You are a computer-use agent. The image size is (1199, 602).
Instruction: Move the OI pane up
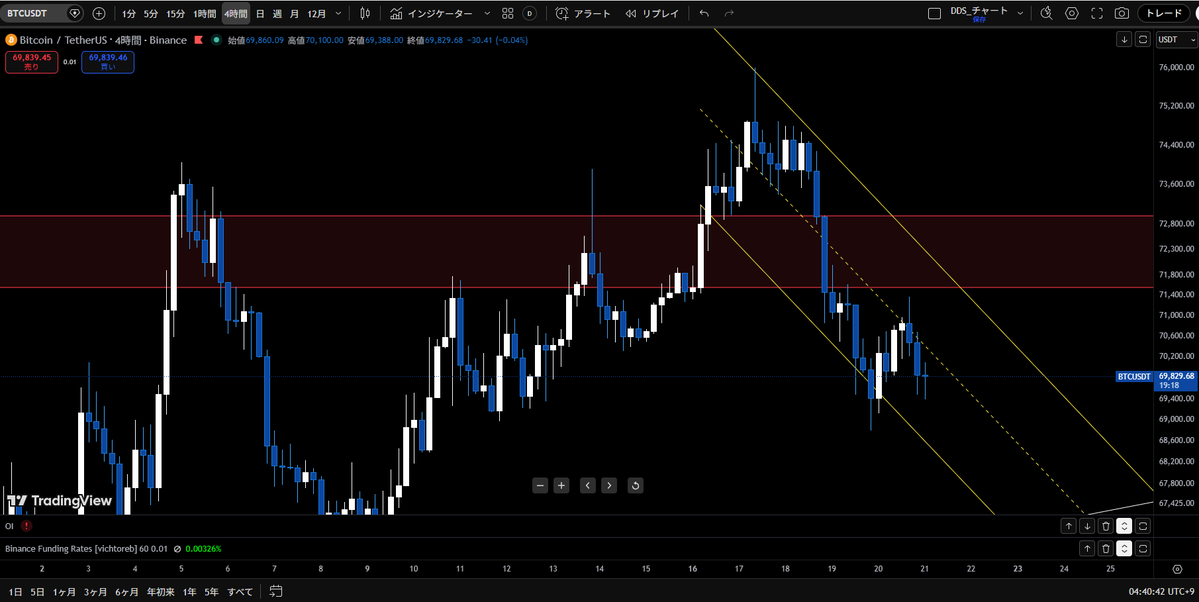point(1068,526)
